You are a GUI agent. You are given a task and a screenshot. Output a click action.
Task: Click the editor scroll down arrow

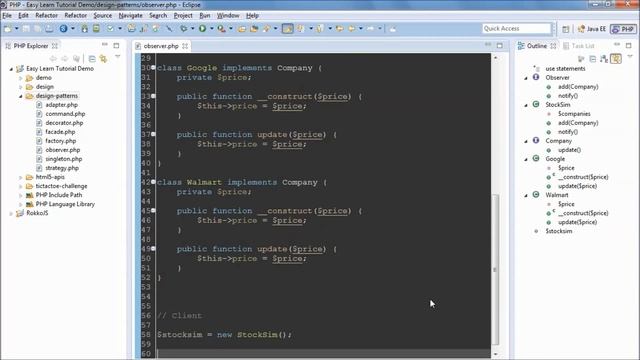pyautogui.click(x=496, y=354)
